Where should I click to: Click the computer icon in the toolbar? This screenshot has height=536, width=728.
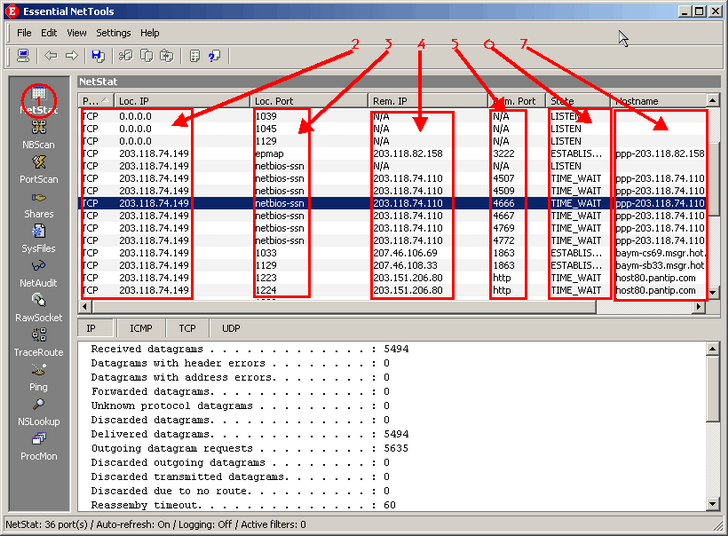[x=23, y=56]
